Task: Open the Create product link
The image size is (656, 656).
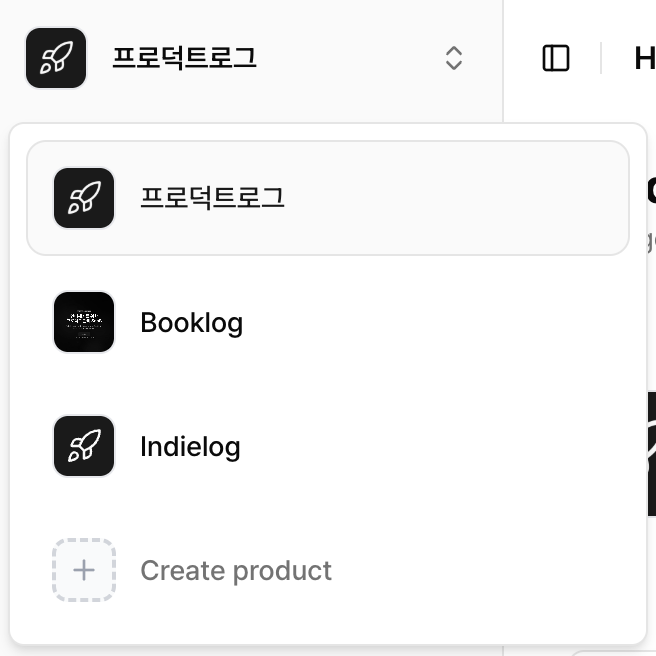Action: tap(236, 571)
